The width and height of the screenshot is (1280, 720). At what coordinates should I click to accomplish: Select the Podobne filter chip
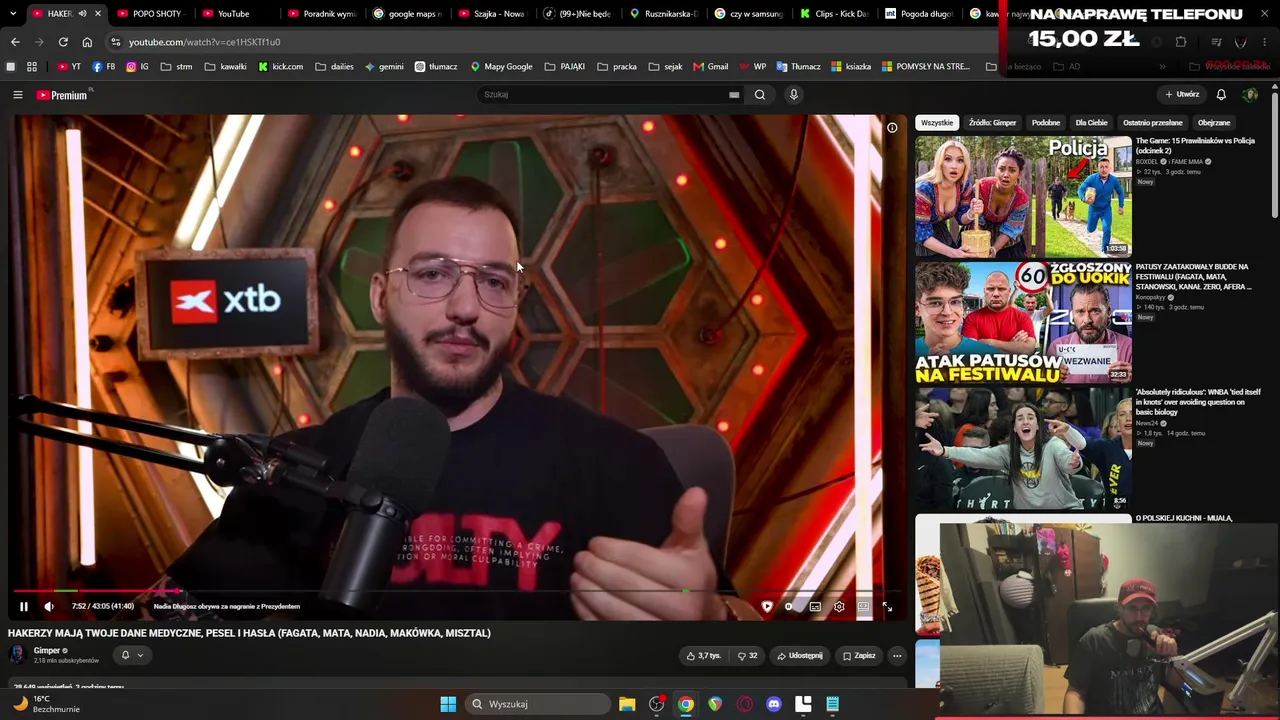point(1046,123)
